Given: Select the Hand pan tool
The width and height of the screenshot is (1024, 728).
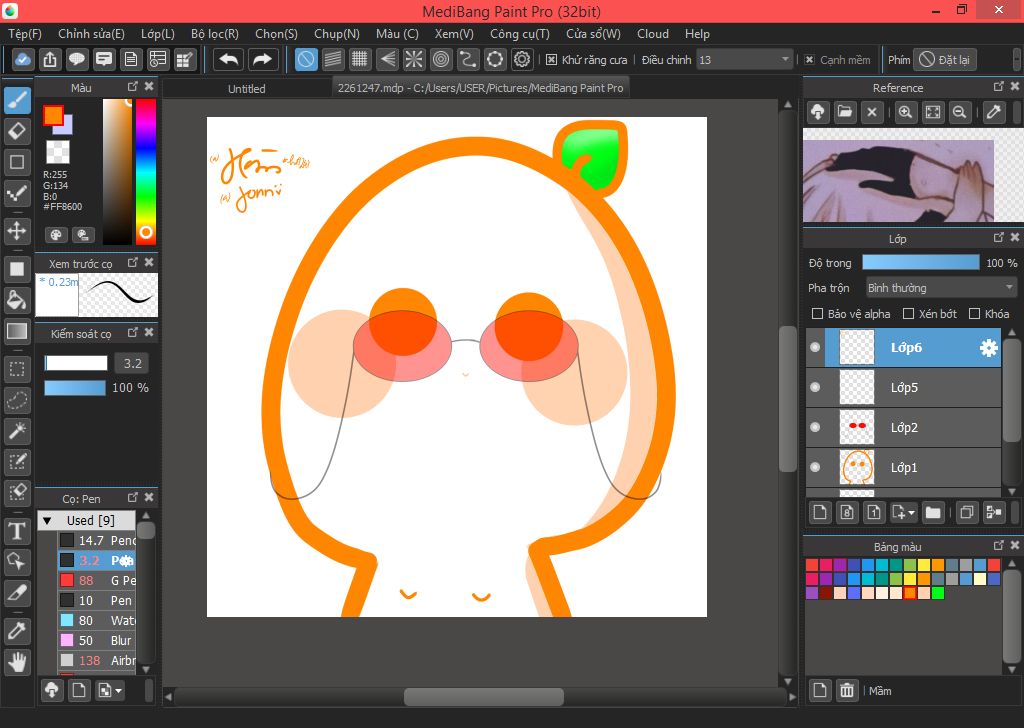Looking at the screenshot, I should pyautogui.click(x=17, y=661).
